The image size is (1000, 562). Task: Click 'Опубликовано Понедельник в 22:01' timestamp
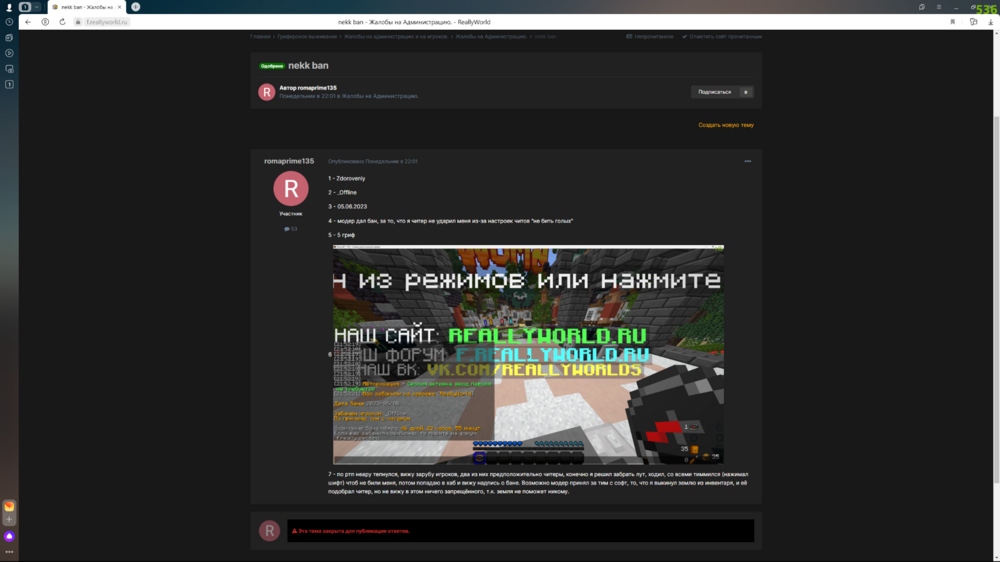pyautogui.click(x=373, y=161)
